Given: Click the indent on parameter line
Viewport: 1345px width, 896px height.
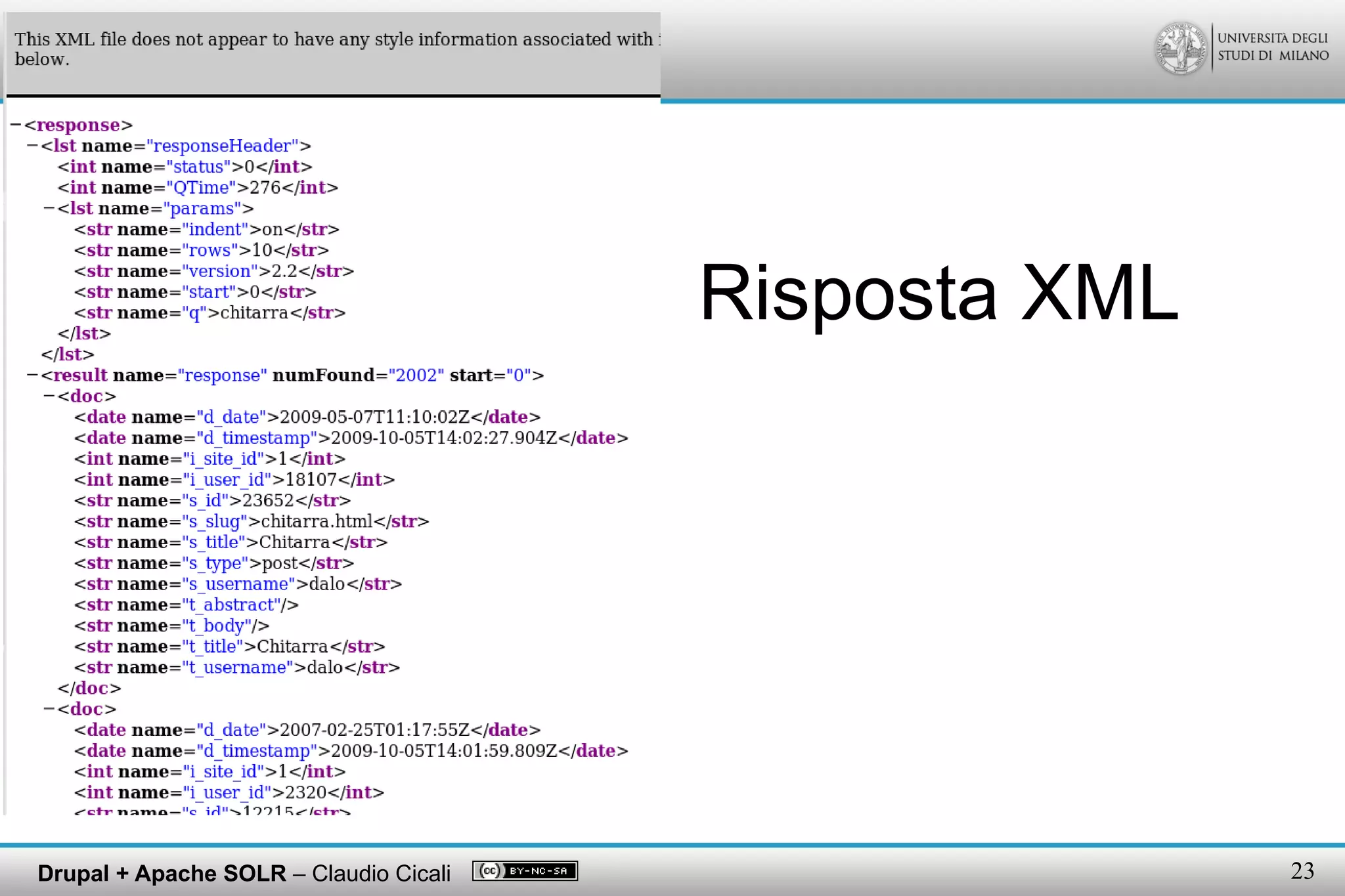Looking at the screenshot, I should click(x=207, y=230).
